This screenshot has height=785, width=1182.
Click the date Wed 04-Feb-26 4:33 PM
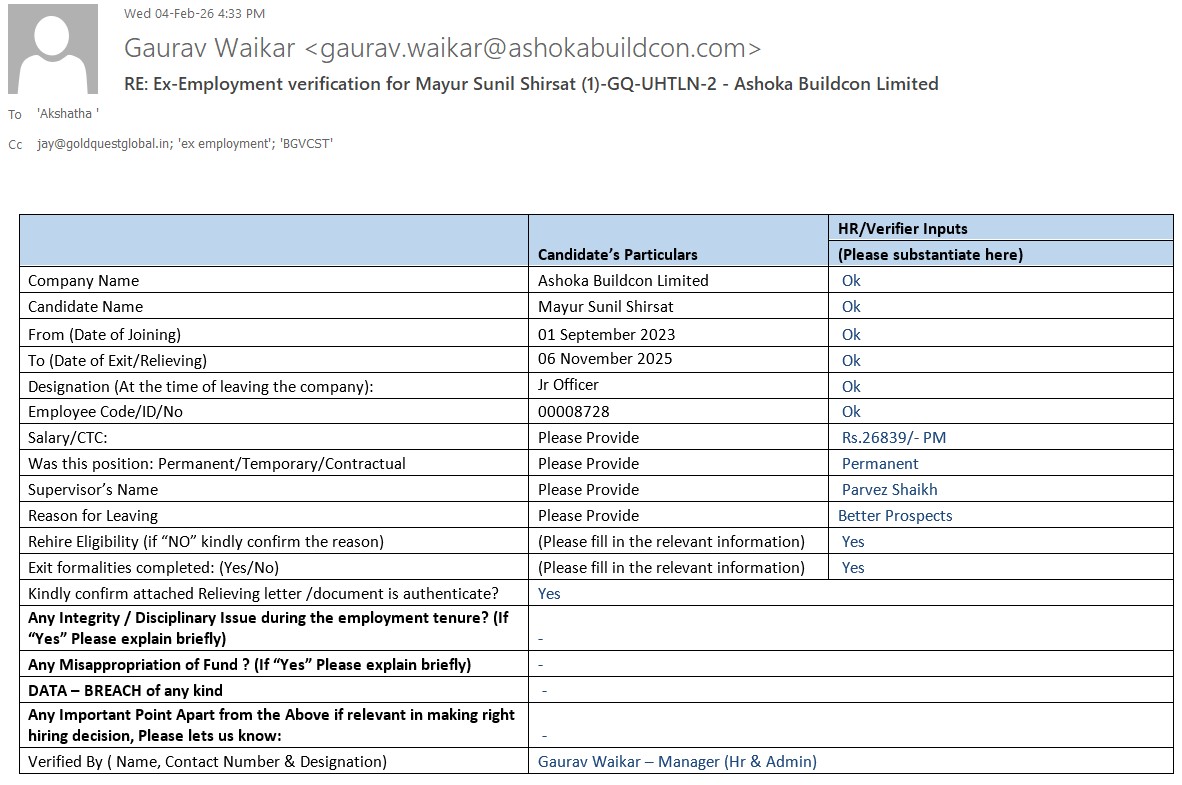tap(194, 13)
